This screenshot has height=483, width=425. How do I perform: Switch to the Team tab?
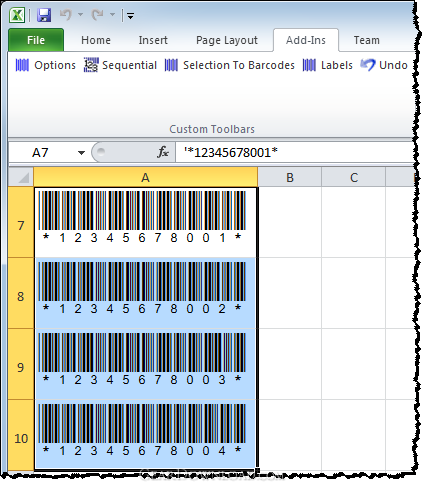(366, 40)
